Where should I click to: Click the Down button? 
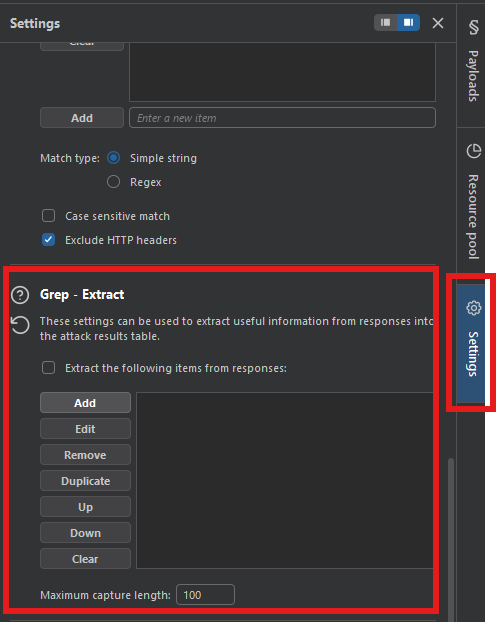tap(85, 533)
